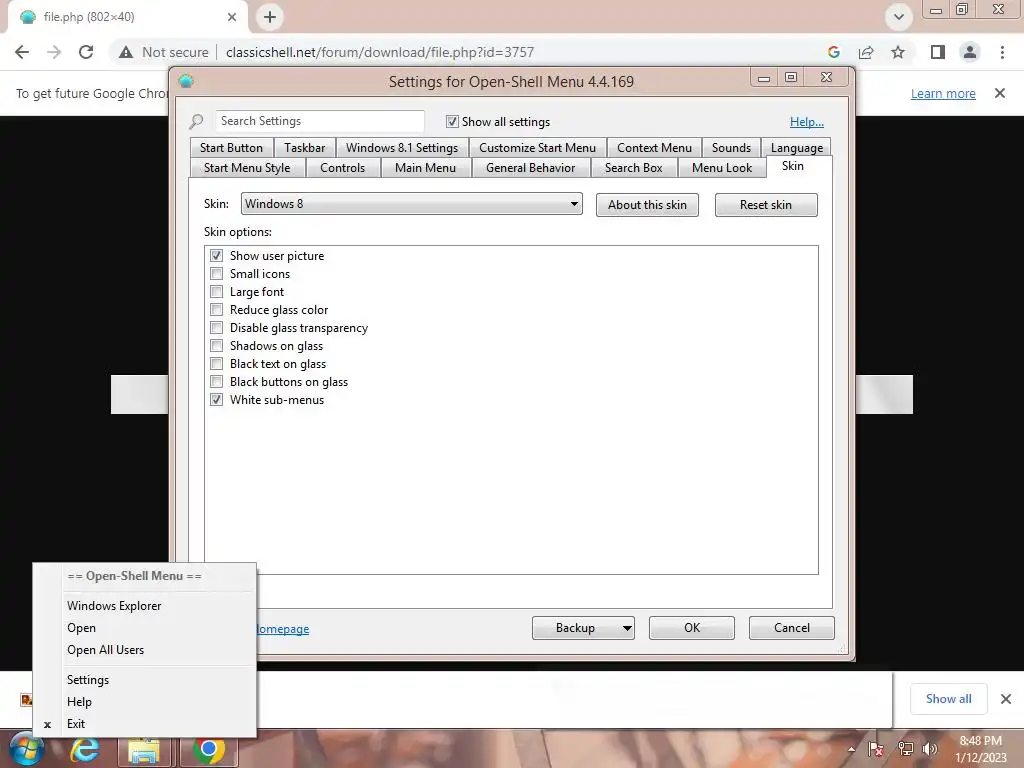Viewport: 1024px width, 768px height.
Task: Open the Customize Start Menu tab
Action: pos(537,148)
